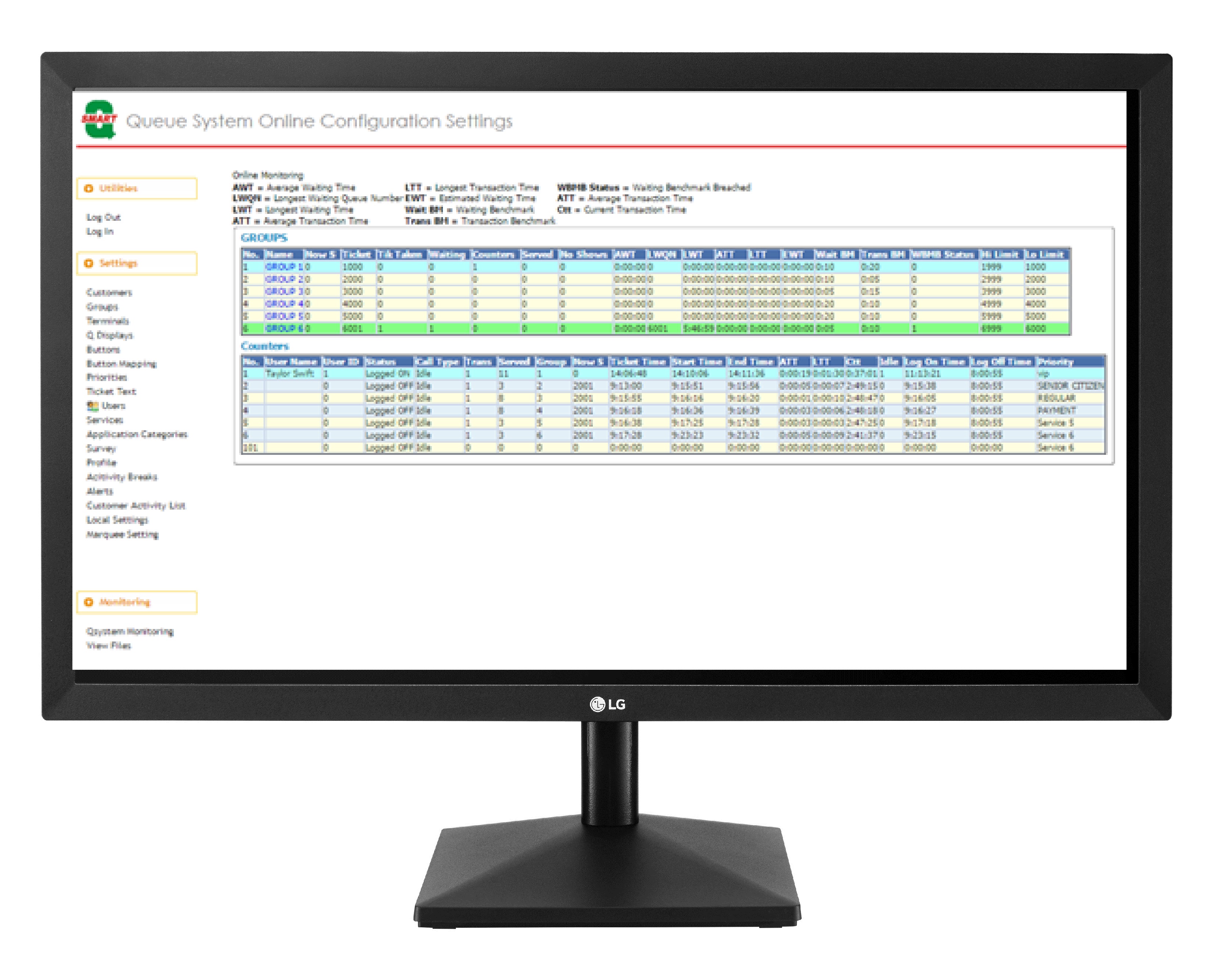Expand the Settings section header
Screen dimensions: 1232x967
136,263
